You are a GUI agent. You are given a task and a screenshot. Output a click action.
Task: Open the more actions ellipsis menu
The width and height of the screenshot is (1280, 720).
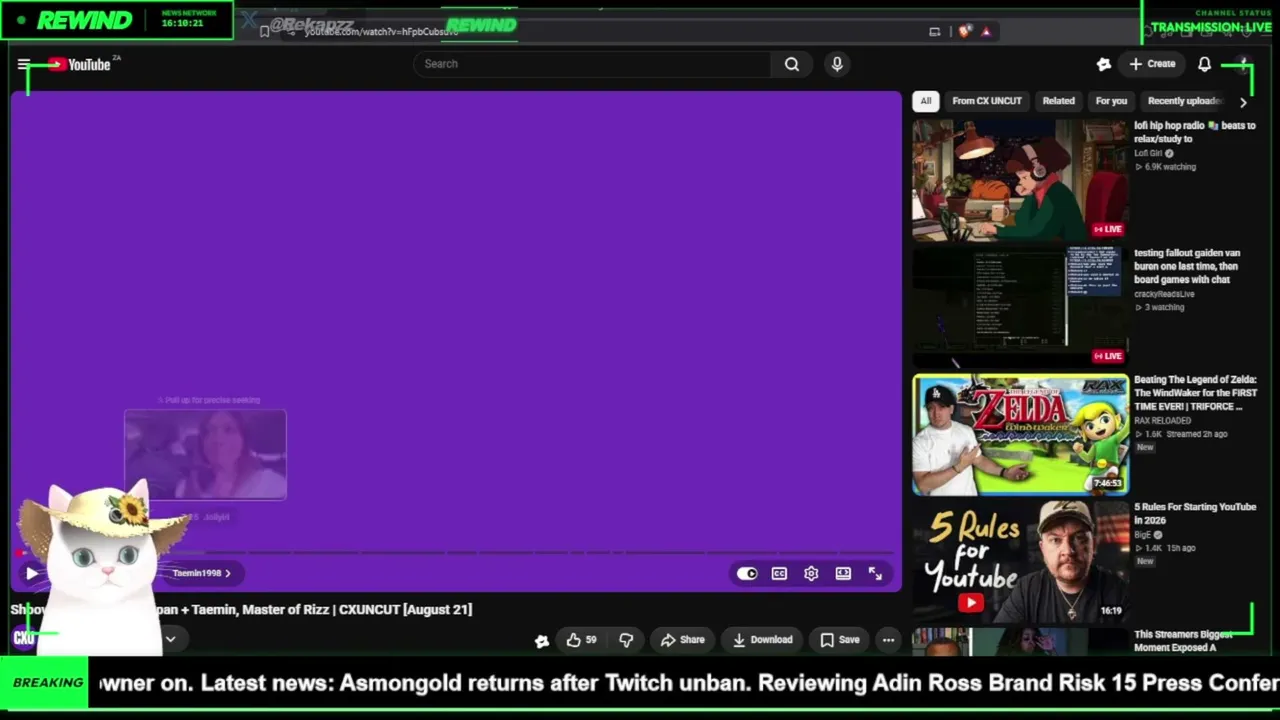click(888, 640)
